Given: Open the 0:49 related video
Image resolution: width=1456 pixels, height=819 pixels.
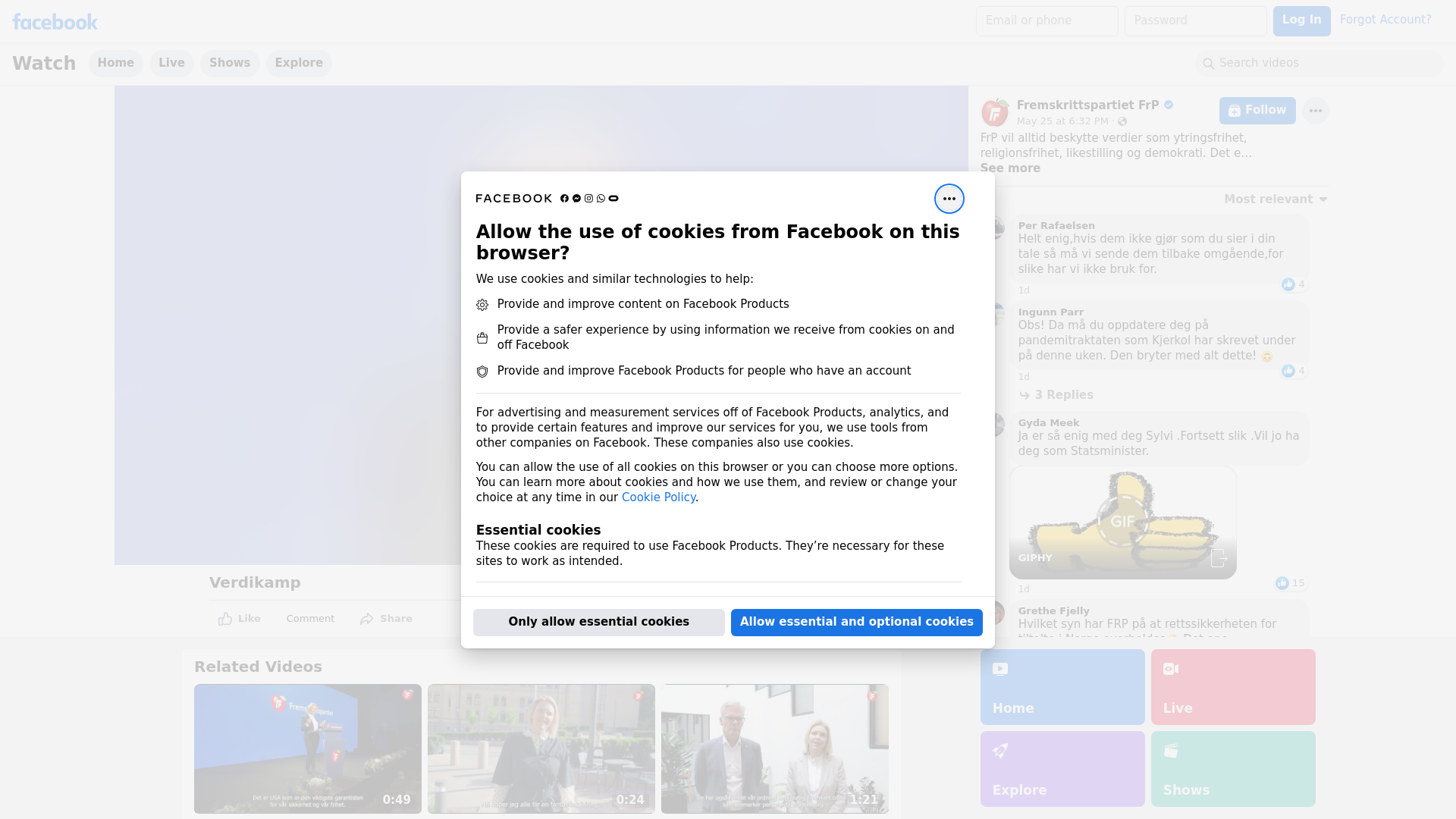Looking at the screenshot, I should [307, 749].
